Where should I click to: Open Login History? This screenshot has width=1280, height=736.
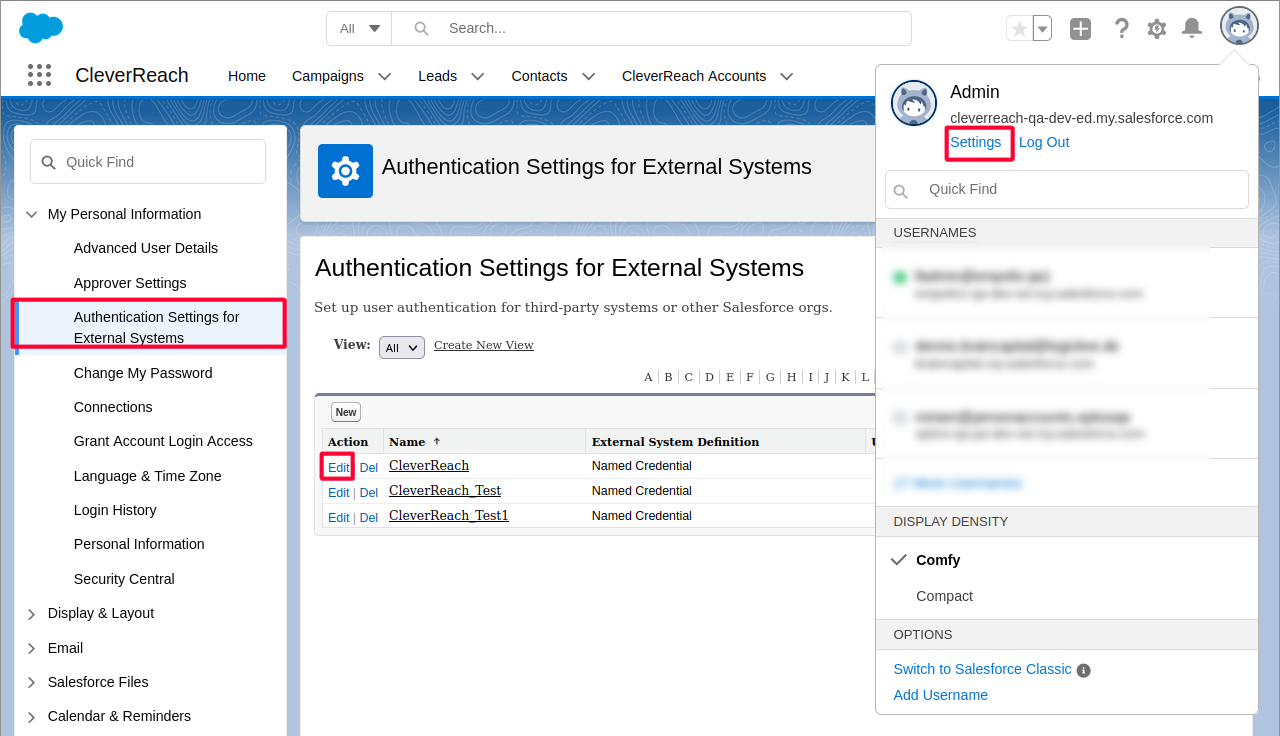(115, 510)
